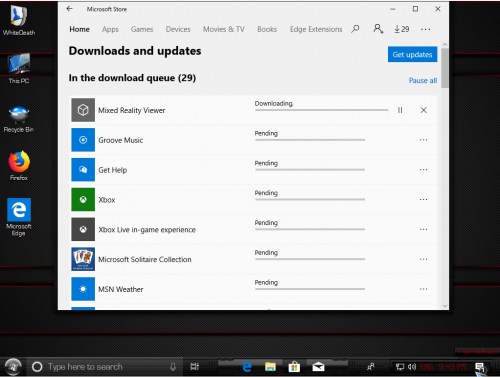Click the green Xbox app icon

click(x=83, y=200)
